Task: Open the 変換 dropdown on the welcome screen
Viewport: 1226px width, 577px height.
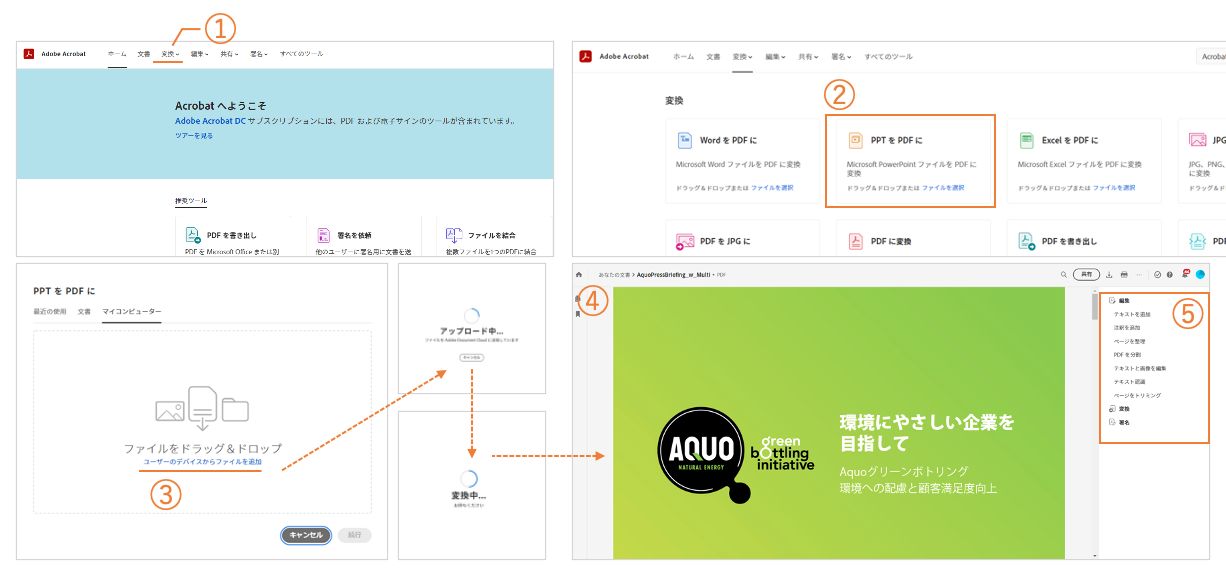Action: [x=171, y=54]
